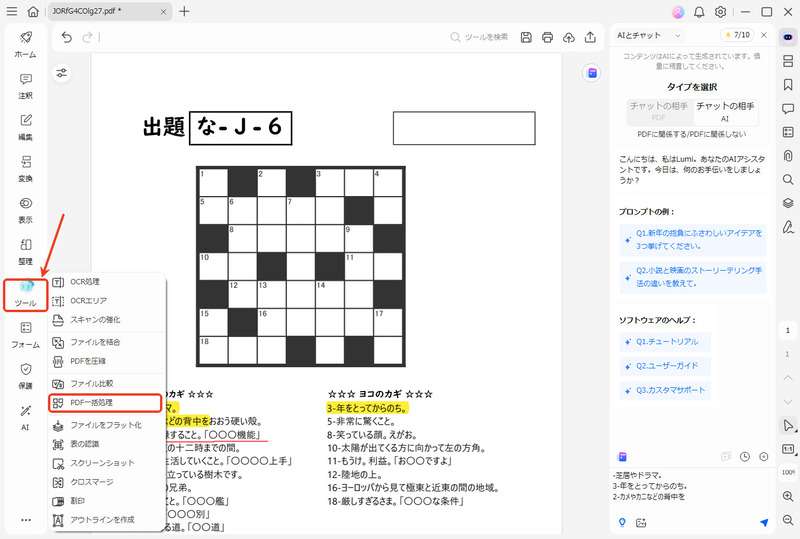Click the ツールを検索 search field

click(x=480, y=37)
